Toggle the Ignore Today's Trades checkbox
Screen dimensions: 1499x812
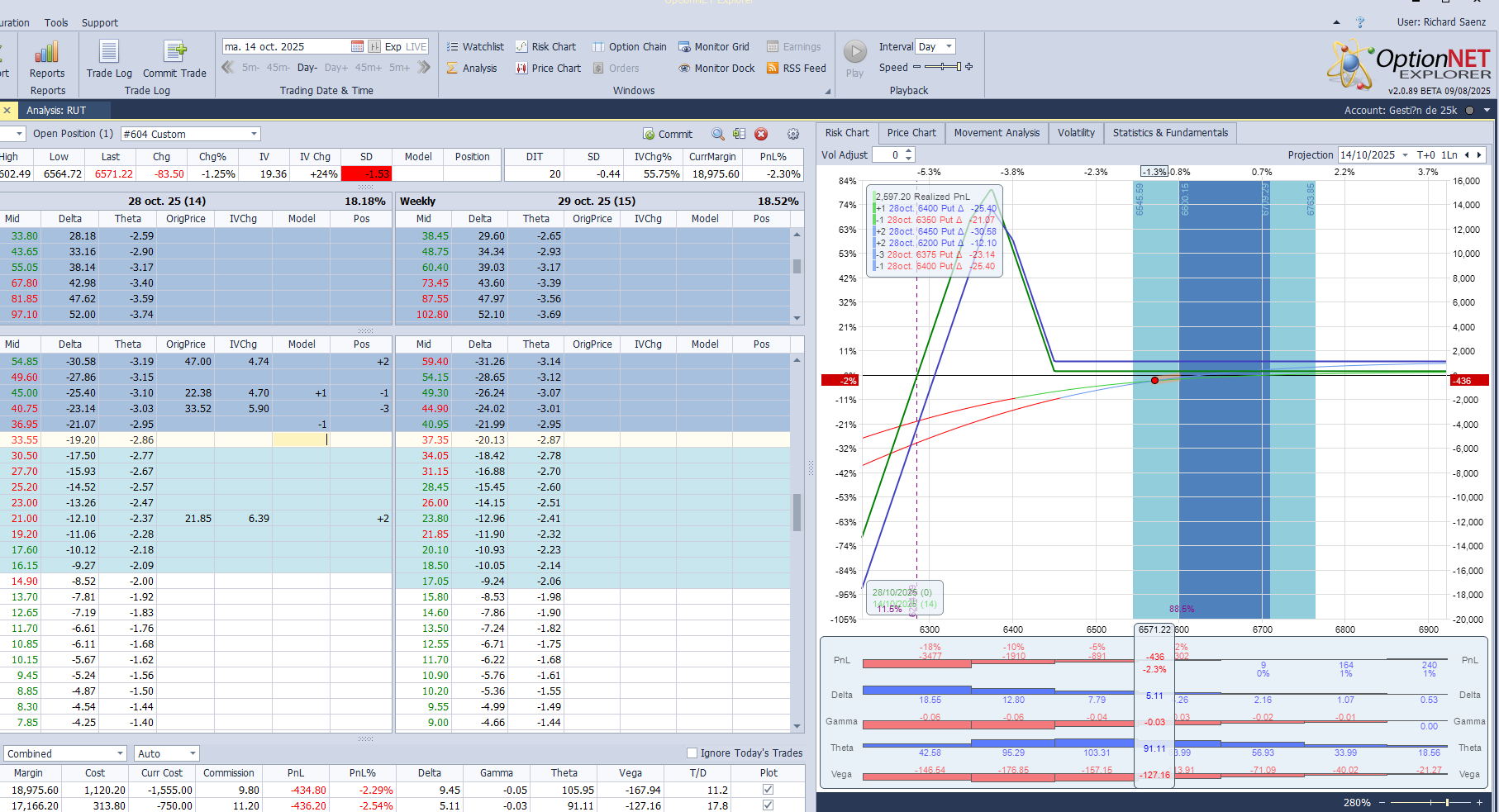[x=692, y=753]
